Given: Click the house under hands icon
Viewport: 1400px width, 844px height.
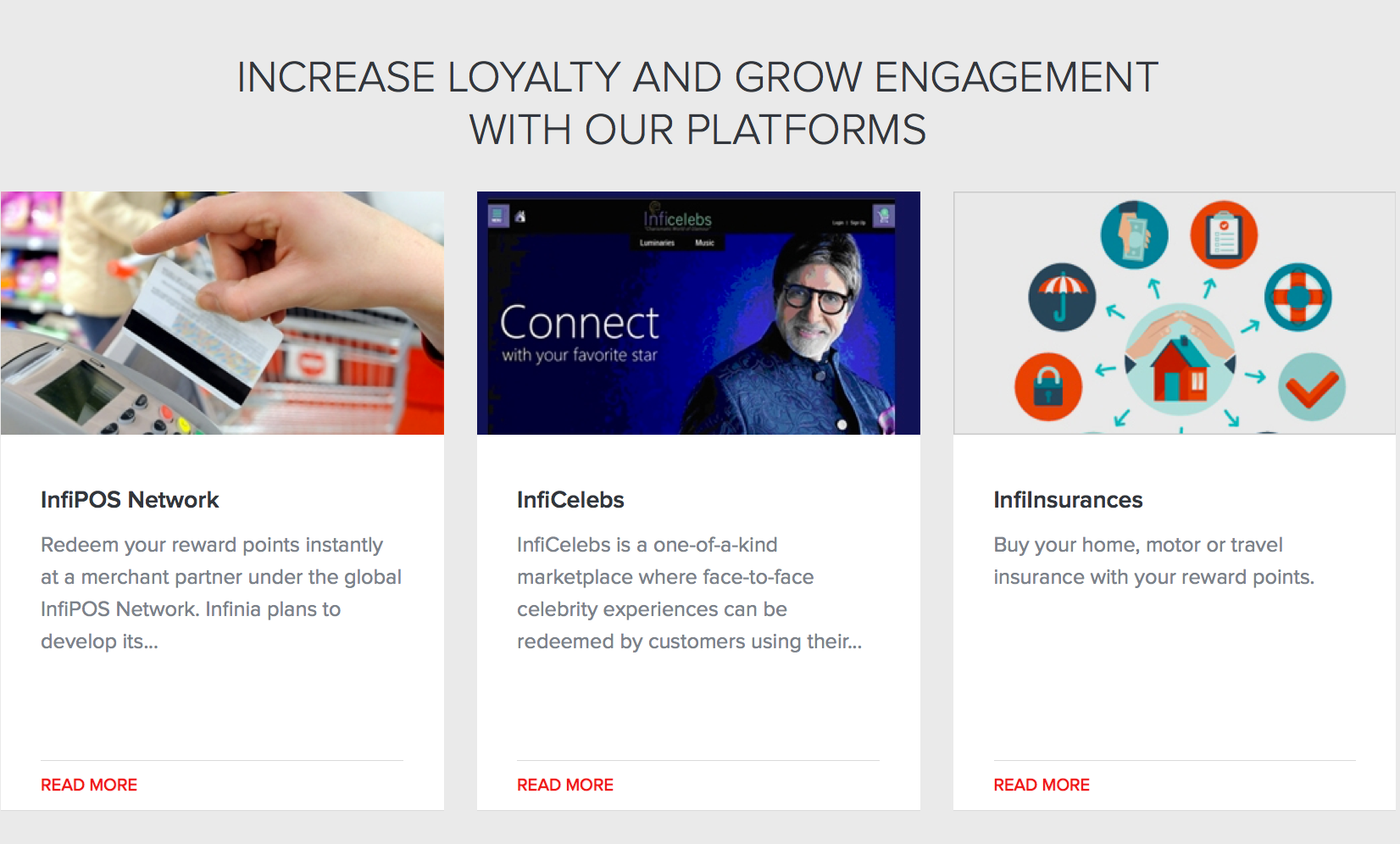Looking at the screenshot, I should pos(1180,360).
